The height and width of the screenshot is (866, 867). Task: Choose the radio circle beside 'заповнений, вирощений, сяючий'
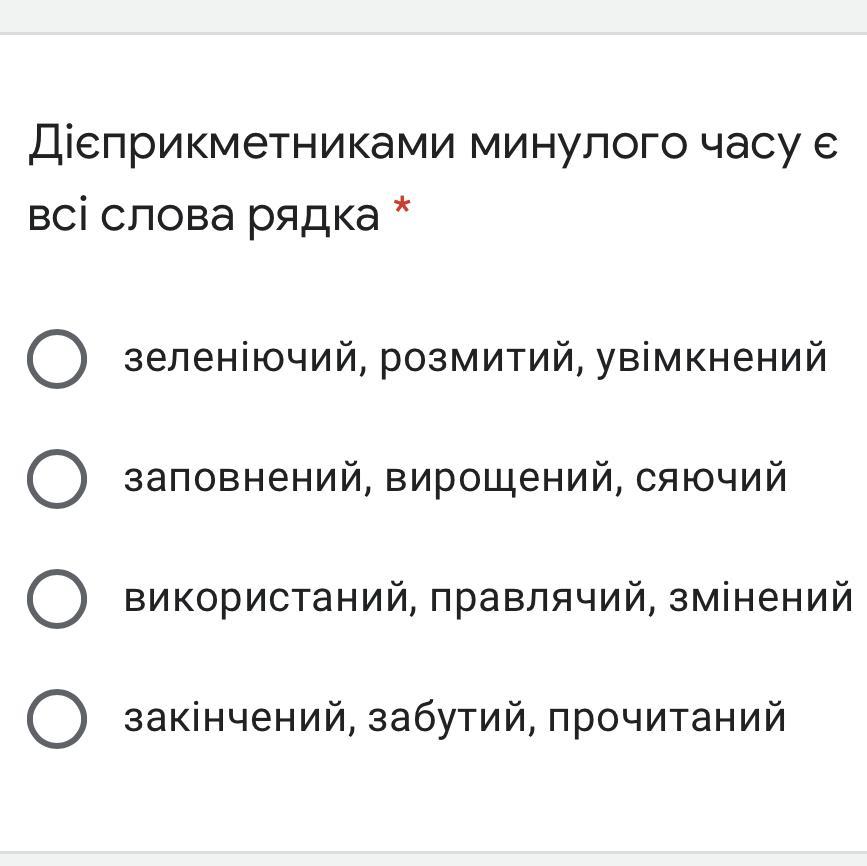click(x=56, y=478)
